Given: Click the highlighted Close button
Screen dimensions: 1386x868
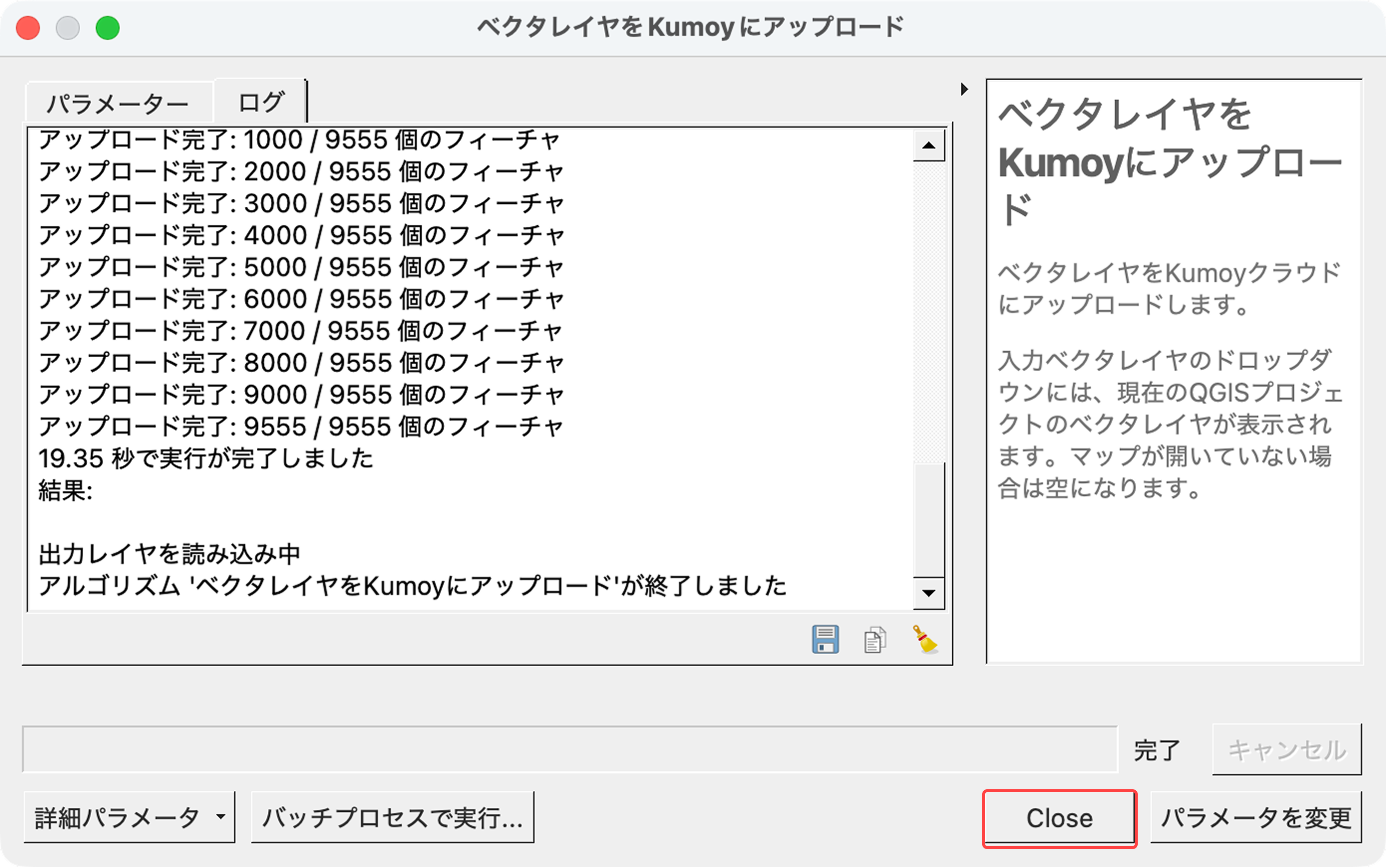Looking at the screenshot, I should (1060, 819).
